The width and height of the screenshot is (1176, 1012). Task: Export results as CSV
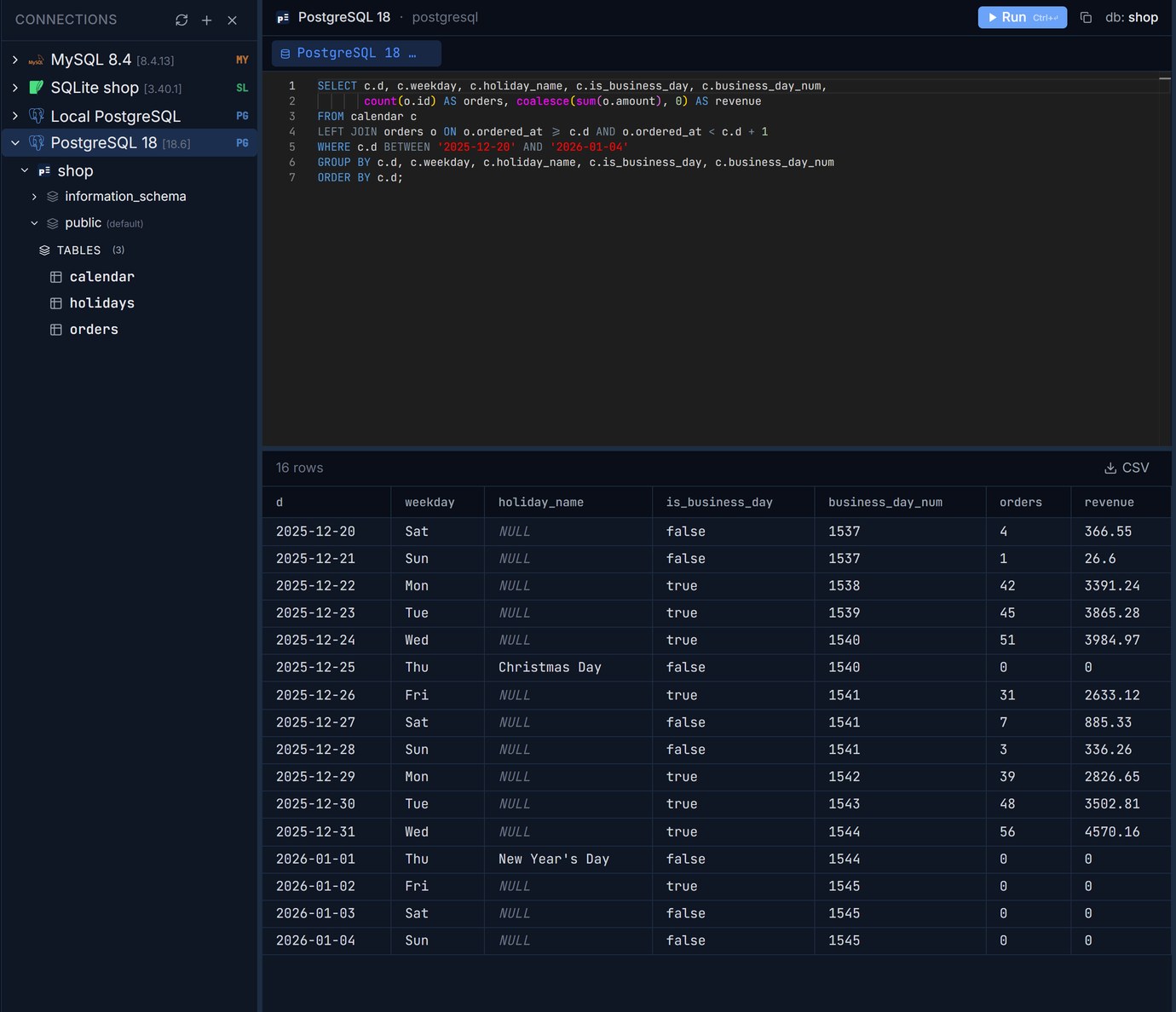[x=1127, y=468]
